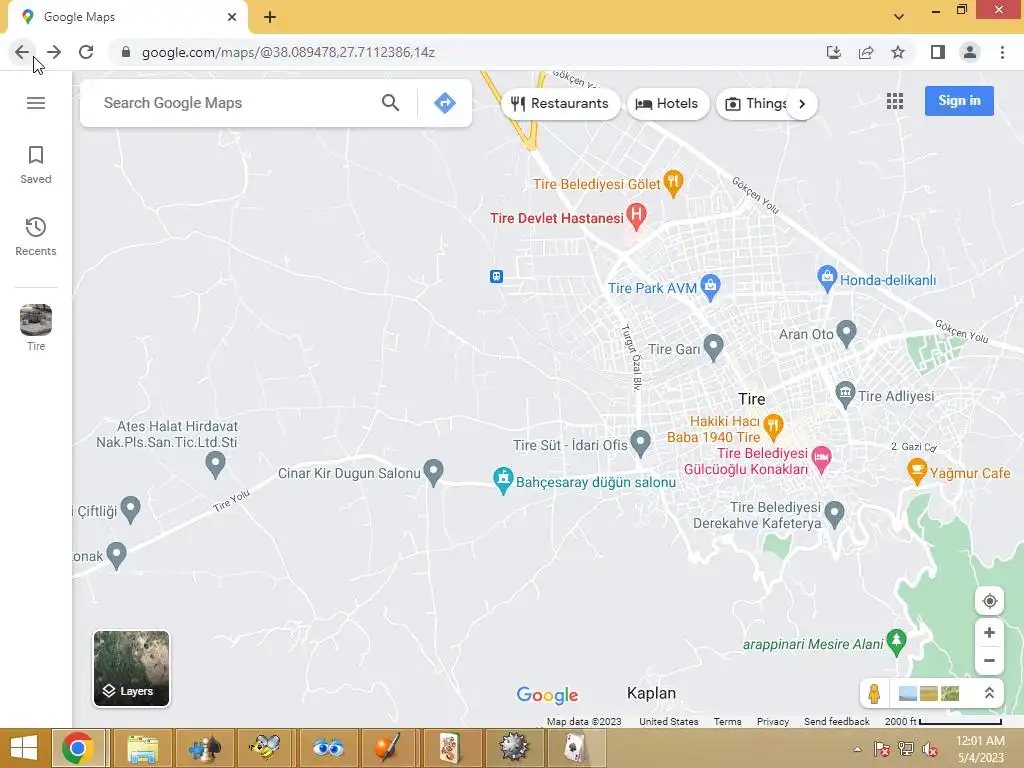The image size is (1024, 768).
Task: Select the train station transit icon
Action: coord(496,276)
